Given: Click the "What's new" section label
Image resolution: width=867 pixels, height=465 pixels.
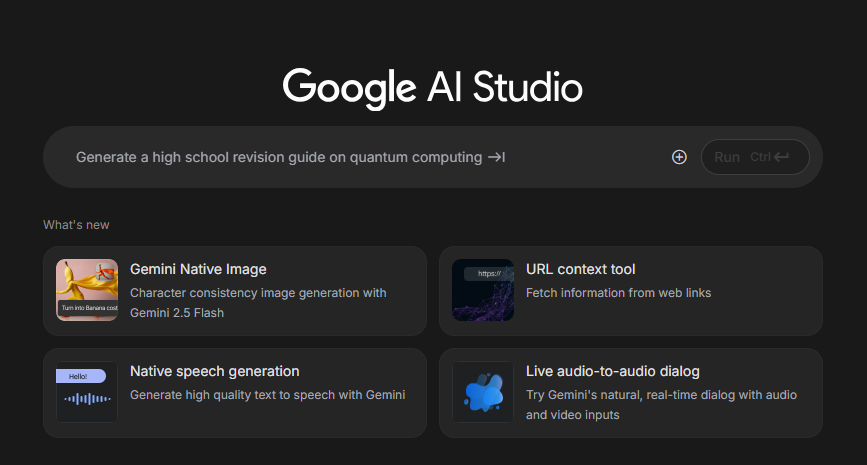Looking at the screenshot, I should point(76,225).
